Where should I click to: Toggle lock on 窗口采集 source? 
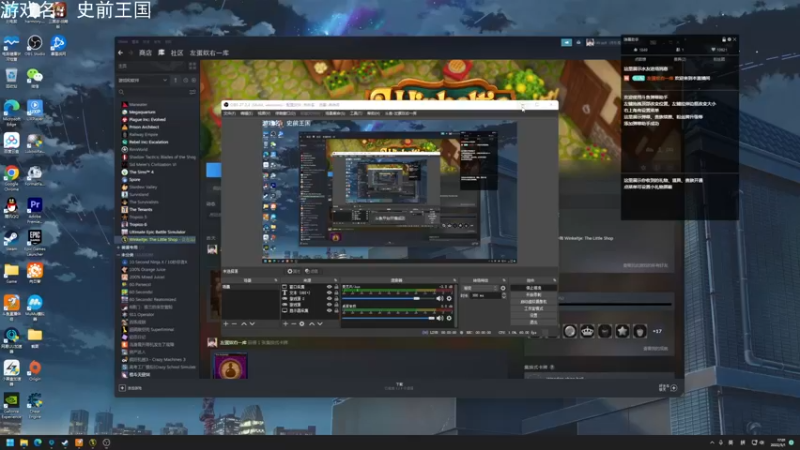tap(336, 287)
